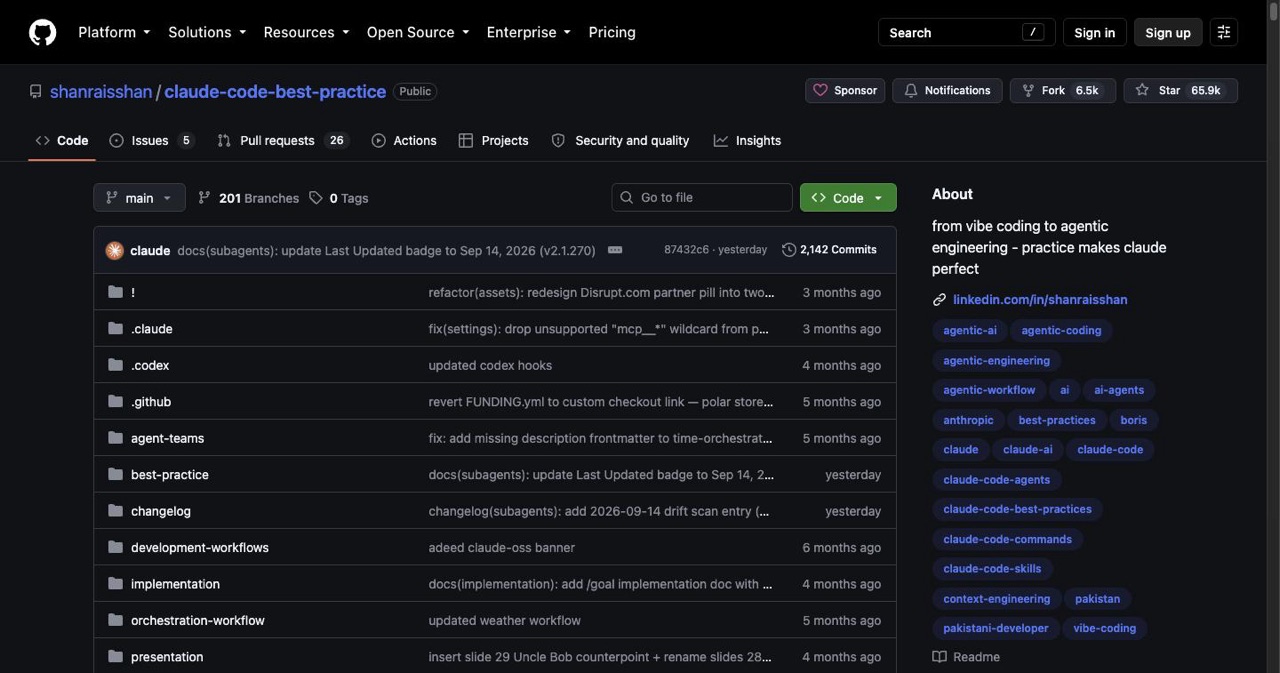
Task: Click the Sign in button
Action: click(1095, 32)
